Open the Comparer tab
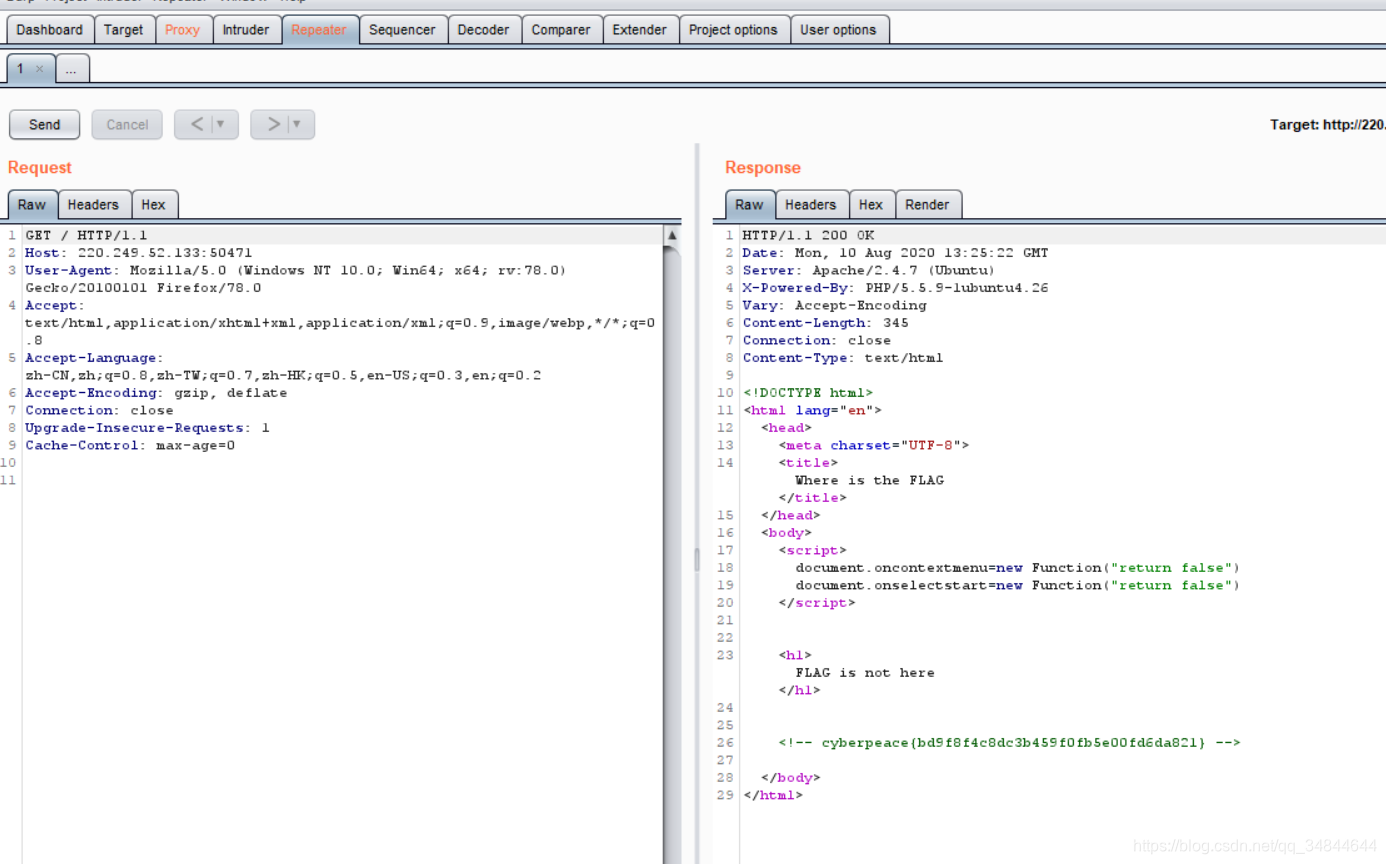 (x=561, y=30)
